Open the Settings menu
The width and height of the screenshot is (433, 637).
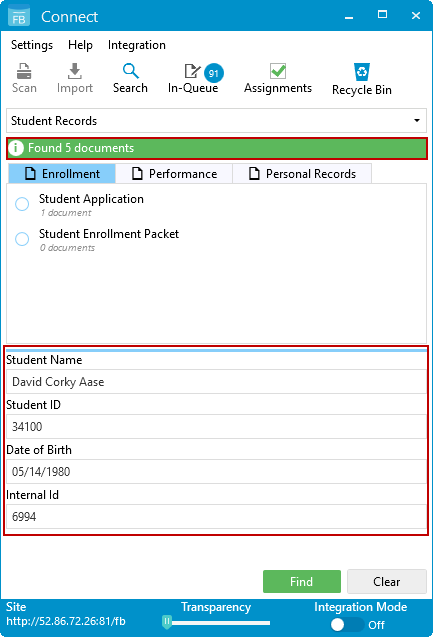coord(32,45)
